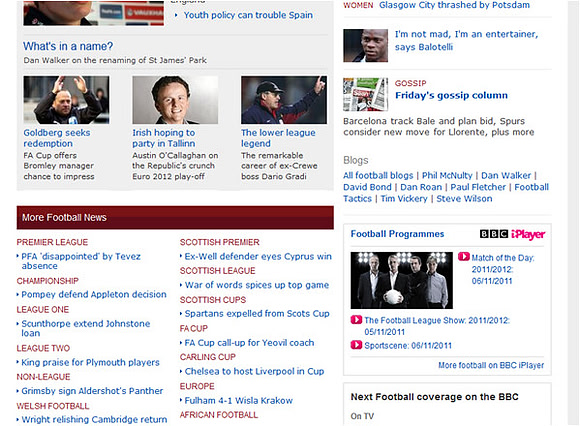Open Football Programmes heading link

click(397, 234)
